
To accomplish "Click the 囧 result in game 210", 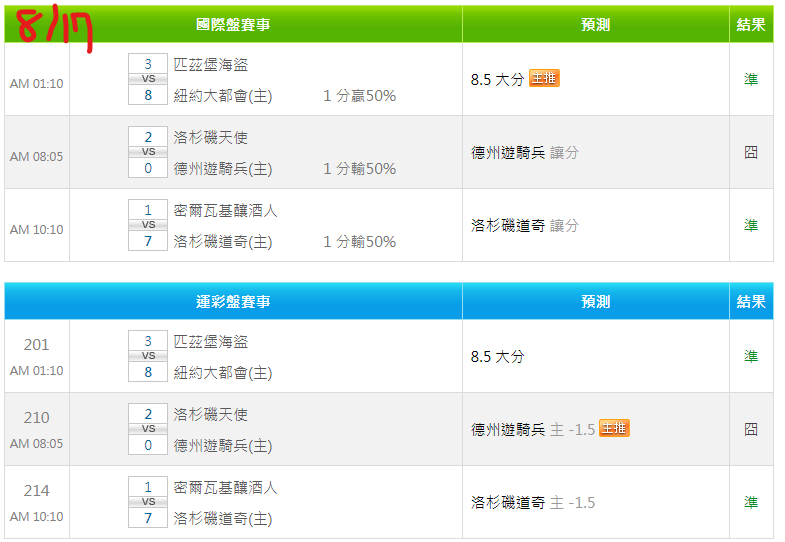I will coord(751,429).
